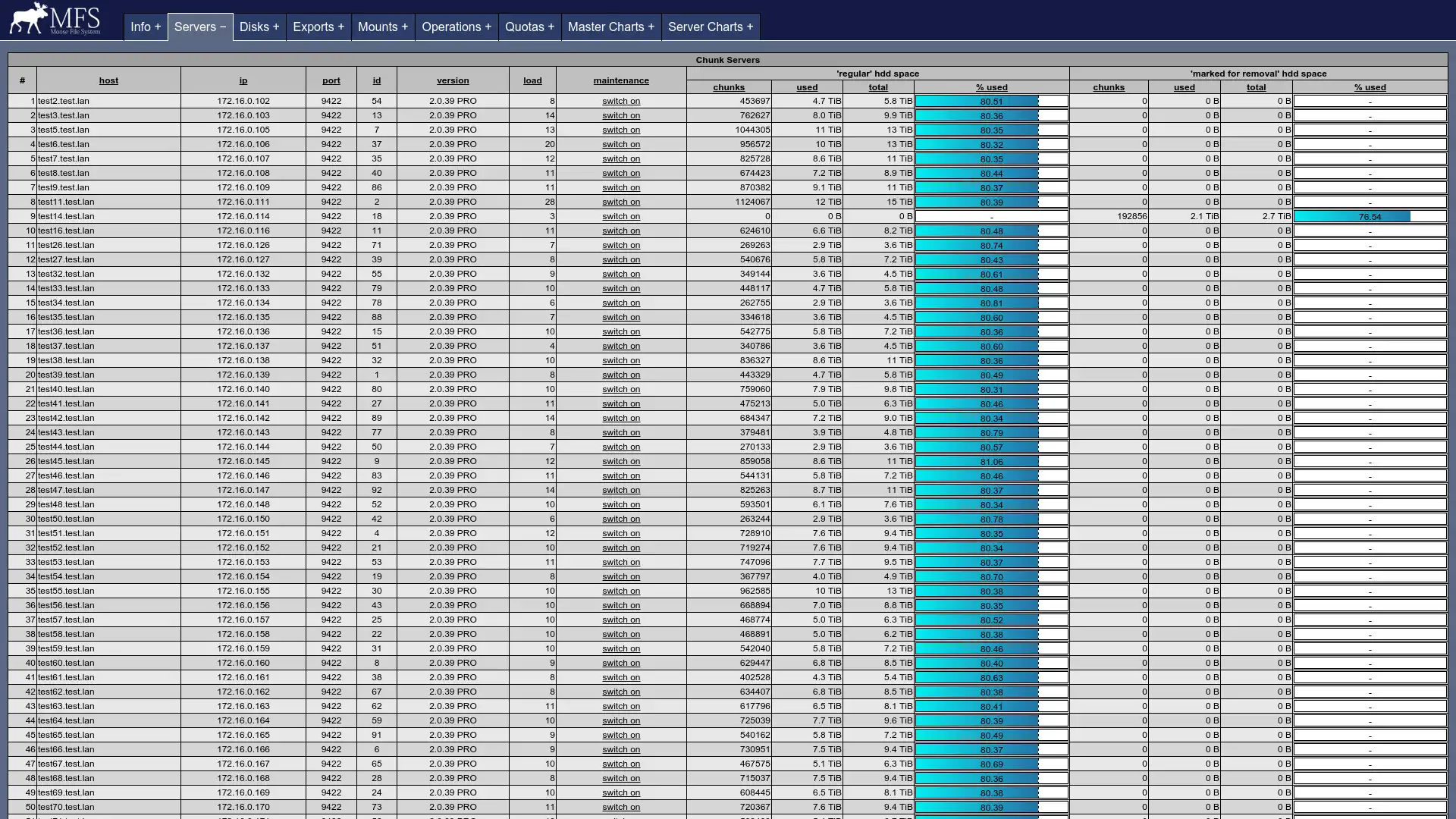Open the Quotas tab

tap(529, 27)
